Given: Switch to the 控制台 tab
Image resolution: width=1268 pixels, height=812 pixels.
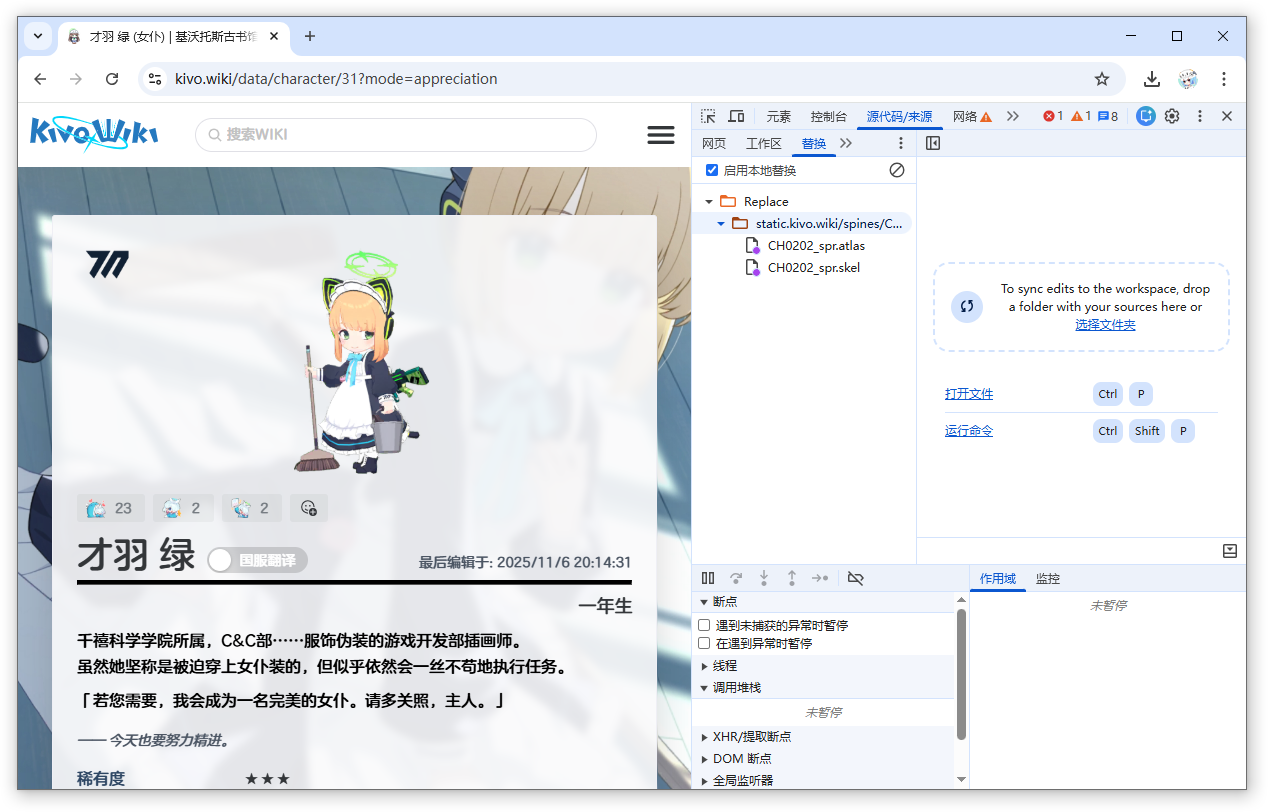Looking at the screenshot, I should tap(828, 116).
